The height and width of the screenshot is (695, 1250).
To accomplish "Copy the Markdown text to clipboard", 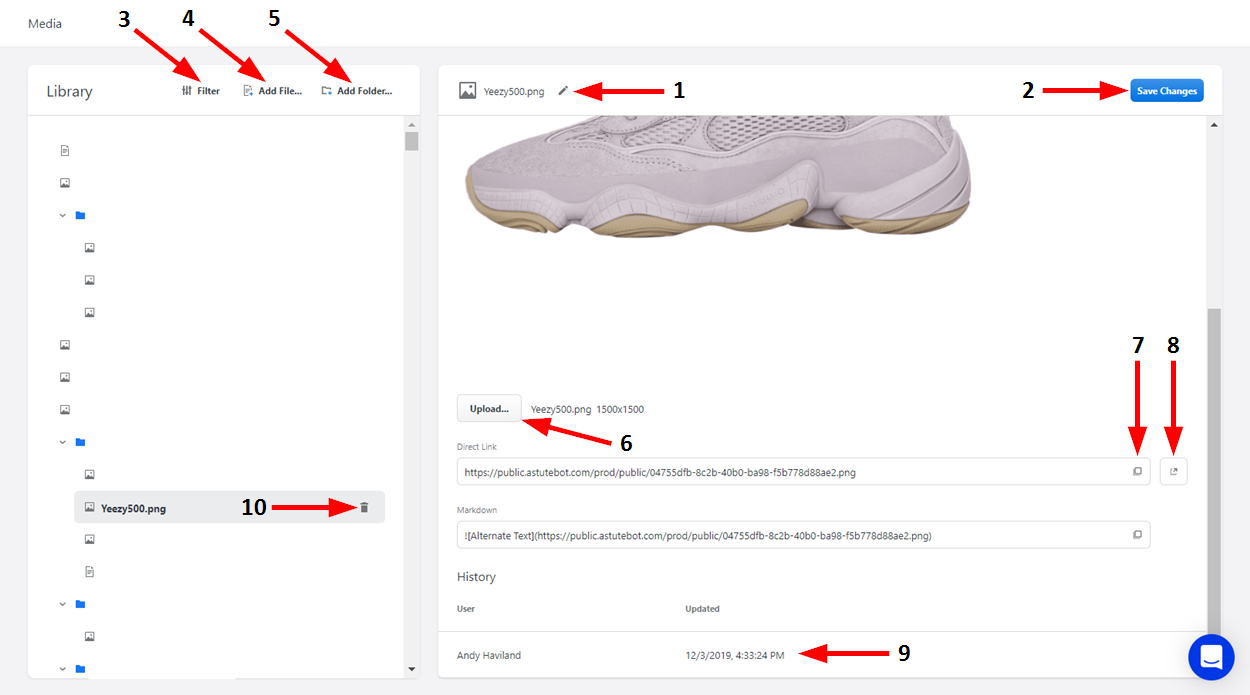I will pyautogui.click(x=1137, y=535).
